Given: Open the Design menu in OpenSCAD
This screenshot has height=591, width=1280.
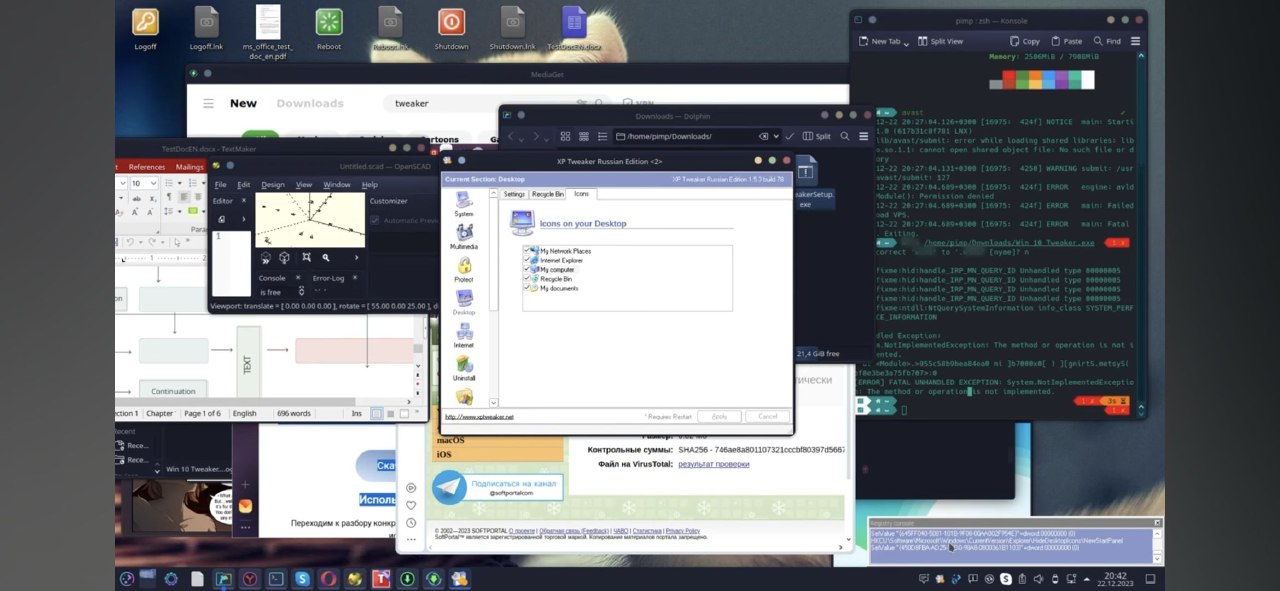Looking at the screenshot, I should [x=273, y=185].
